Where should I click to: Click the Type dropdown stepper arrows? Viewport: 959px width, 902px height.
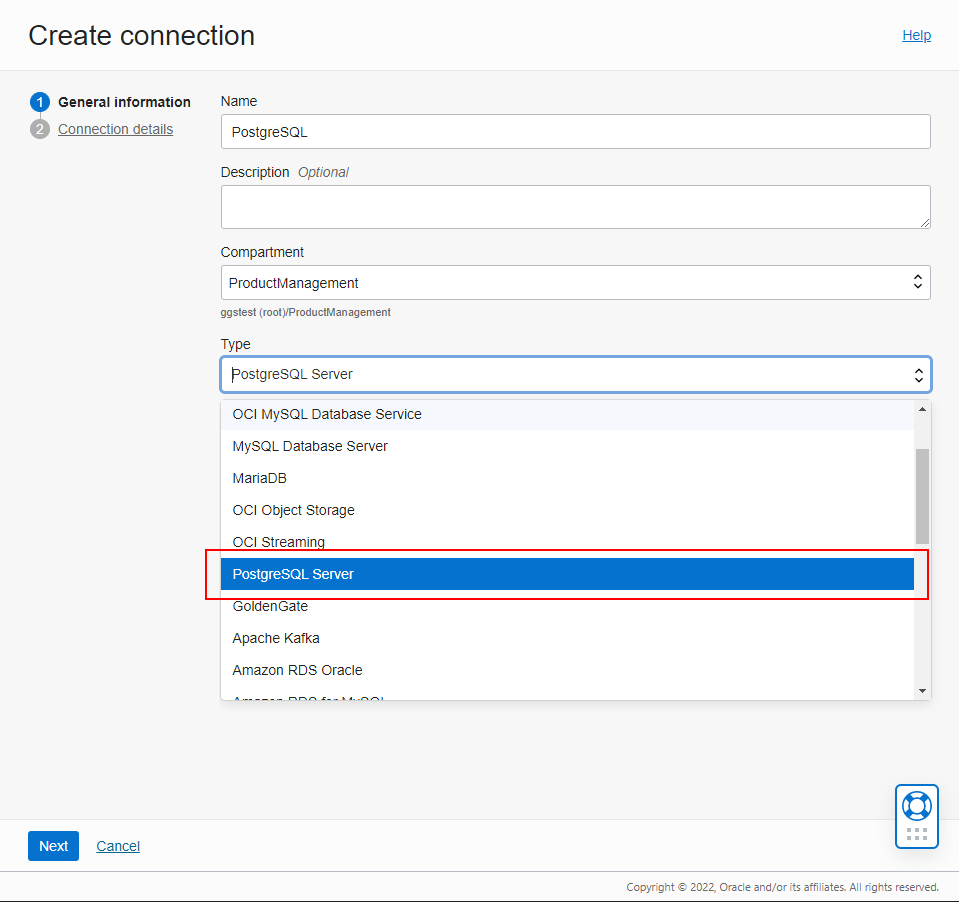click(918, 373)
